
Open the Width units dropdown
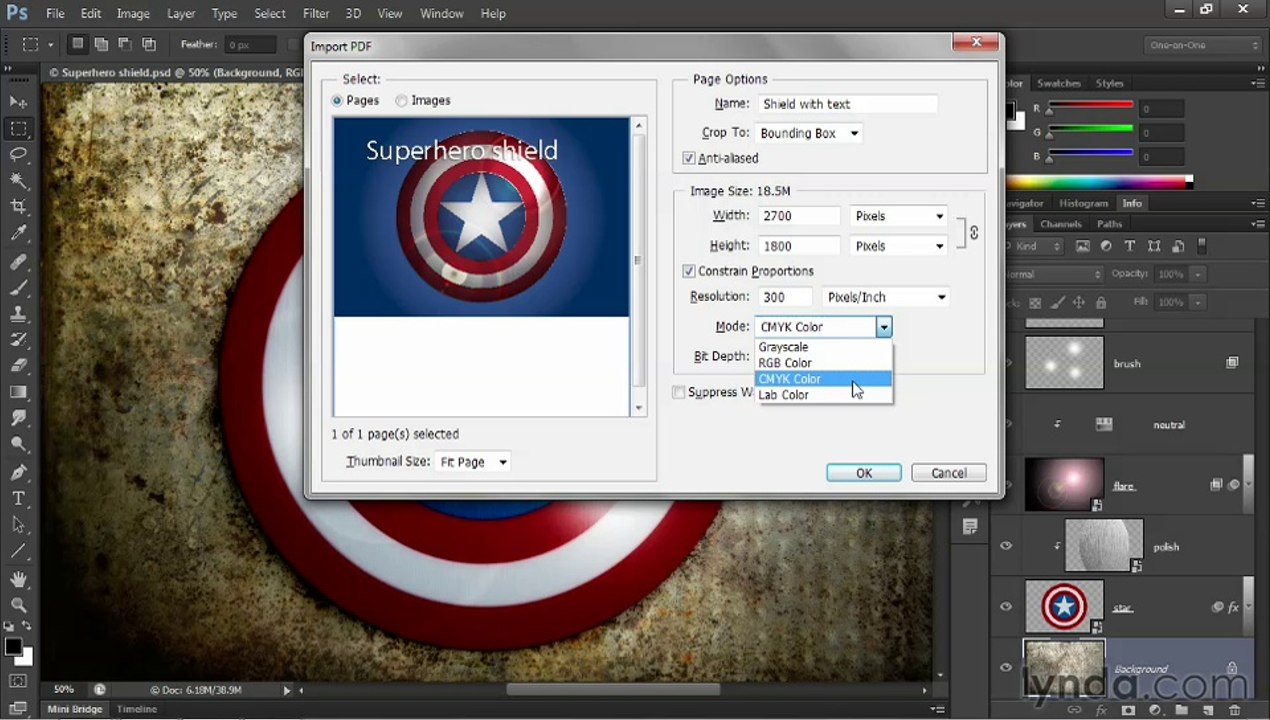click(898, 216)
